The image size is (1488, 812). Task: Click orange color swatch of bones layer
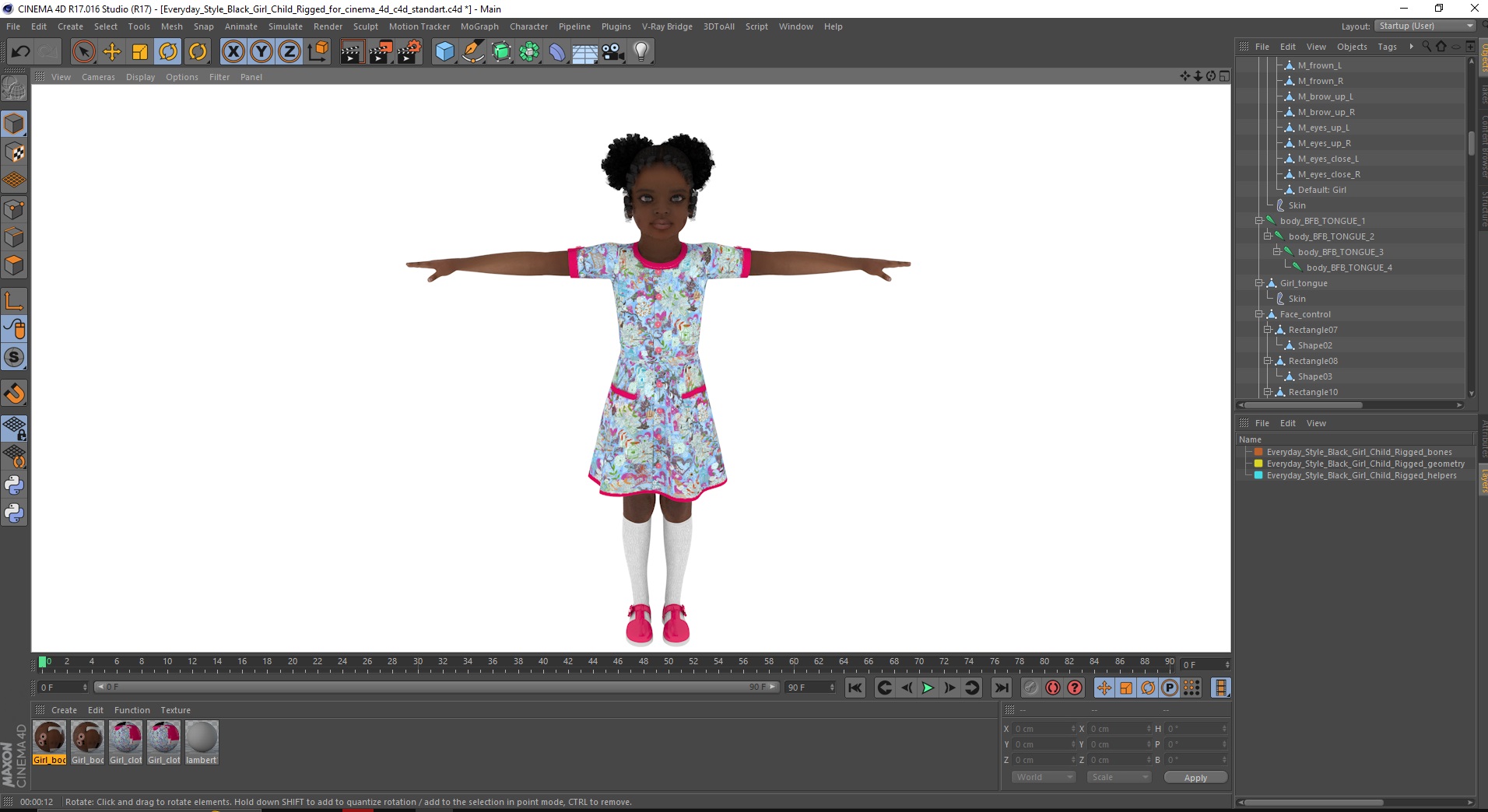click(1258, 452)
